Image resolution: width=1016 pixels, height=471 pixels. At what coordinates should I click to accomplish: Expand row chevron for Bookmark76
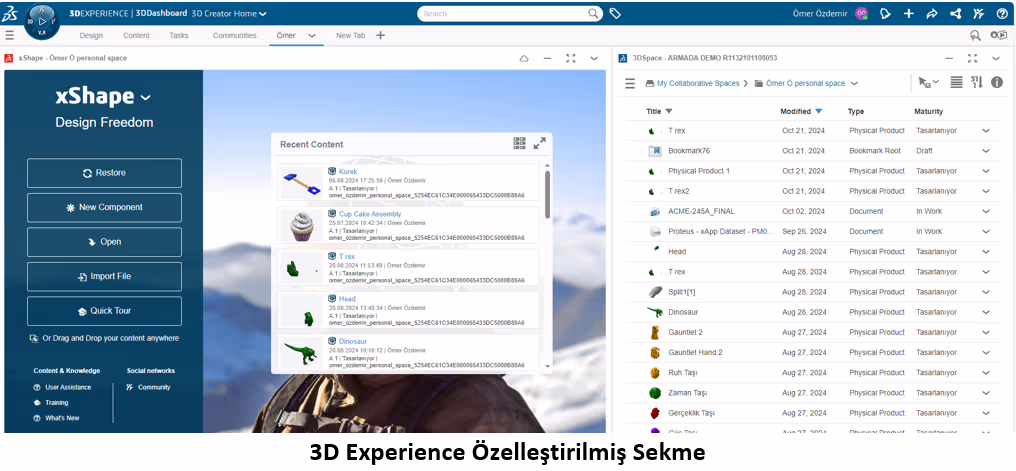point(986,151)
